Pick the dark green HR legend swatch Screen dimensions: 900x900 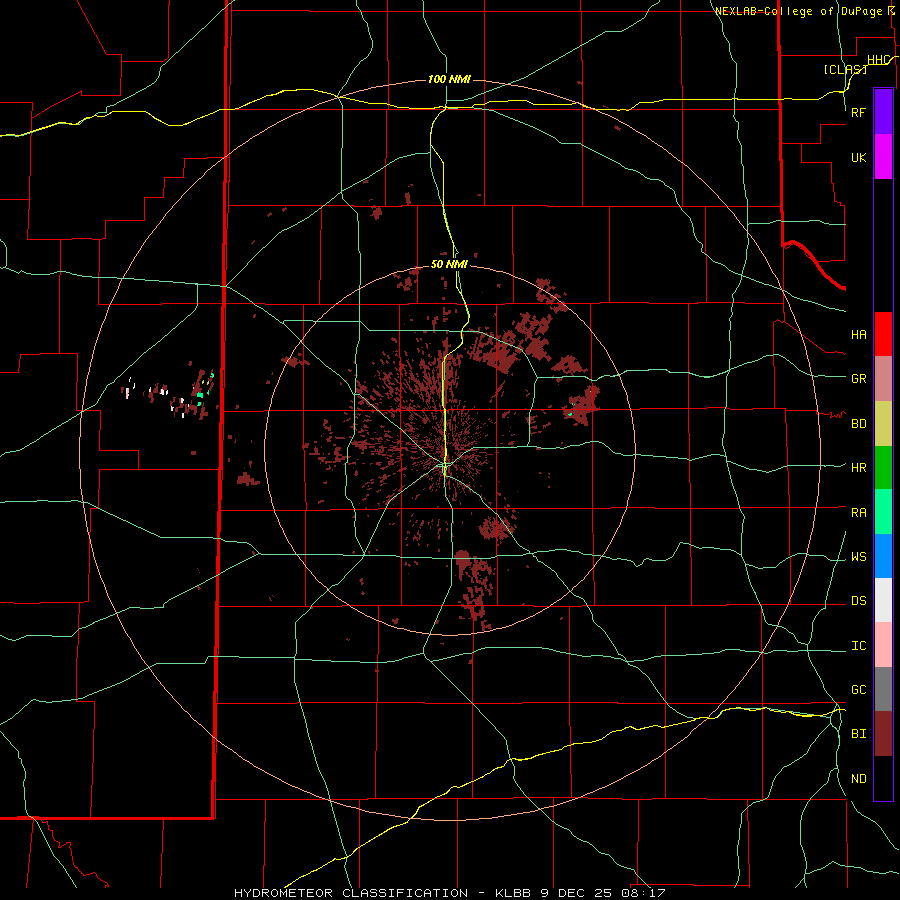click(883, 468)
